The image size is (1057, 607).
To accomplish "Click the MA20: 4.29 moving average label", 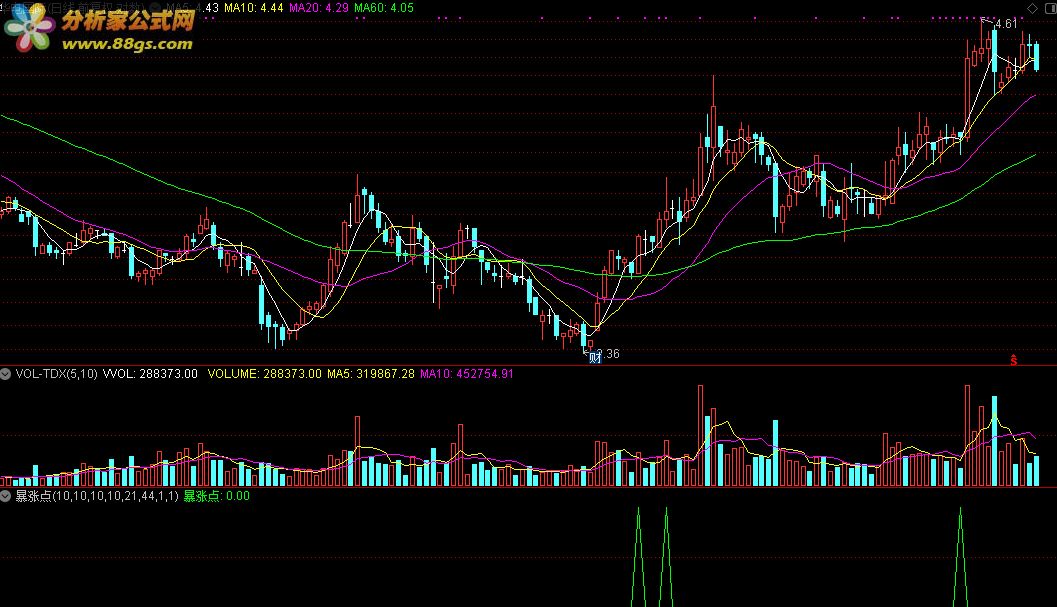I will [319, 8].
